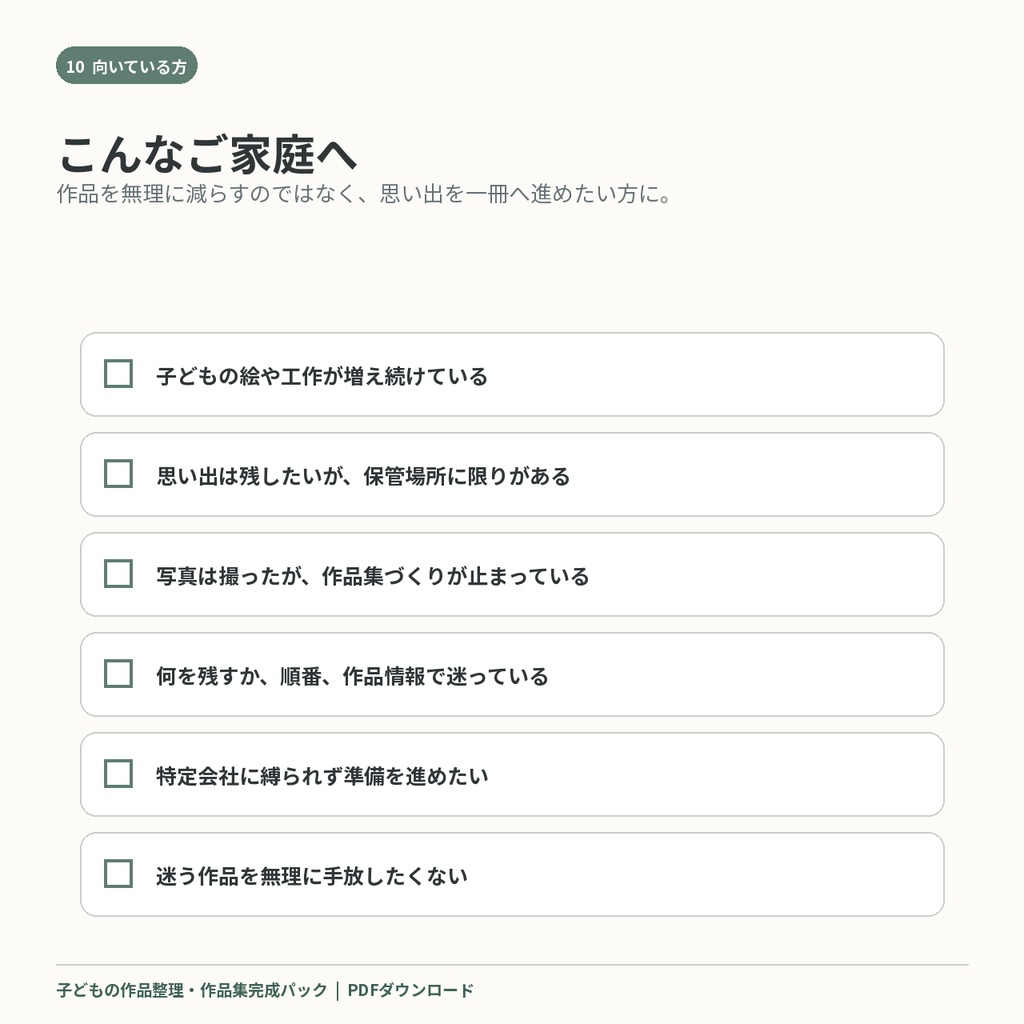Click the 子どもの絵や工作が増え続けている card text
This screenshot has width=1024, height=1024.
click(322, 377)
